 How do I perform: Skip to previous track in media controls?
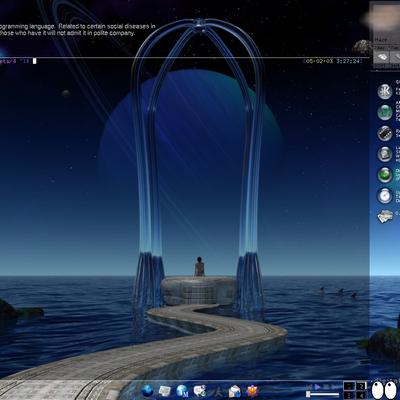tap(309, 387)
